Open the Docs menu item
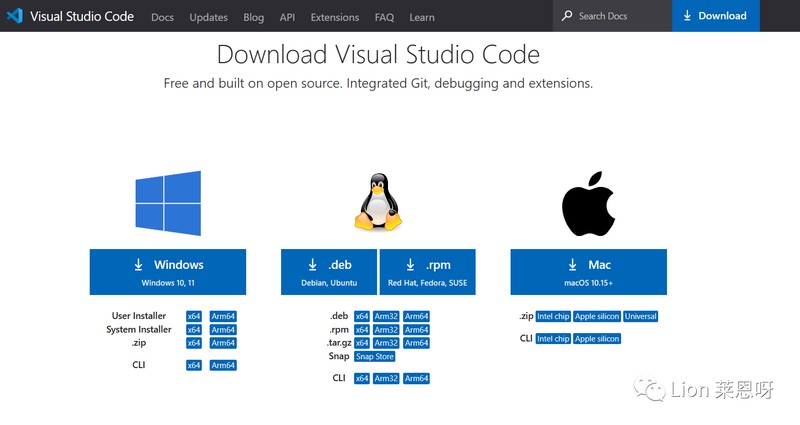This screenshot has height=425, width=800. pyautogui.click(x=162, y=17)
